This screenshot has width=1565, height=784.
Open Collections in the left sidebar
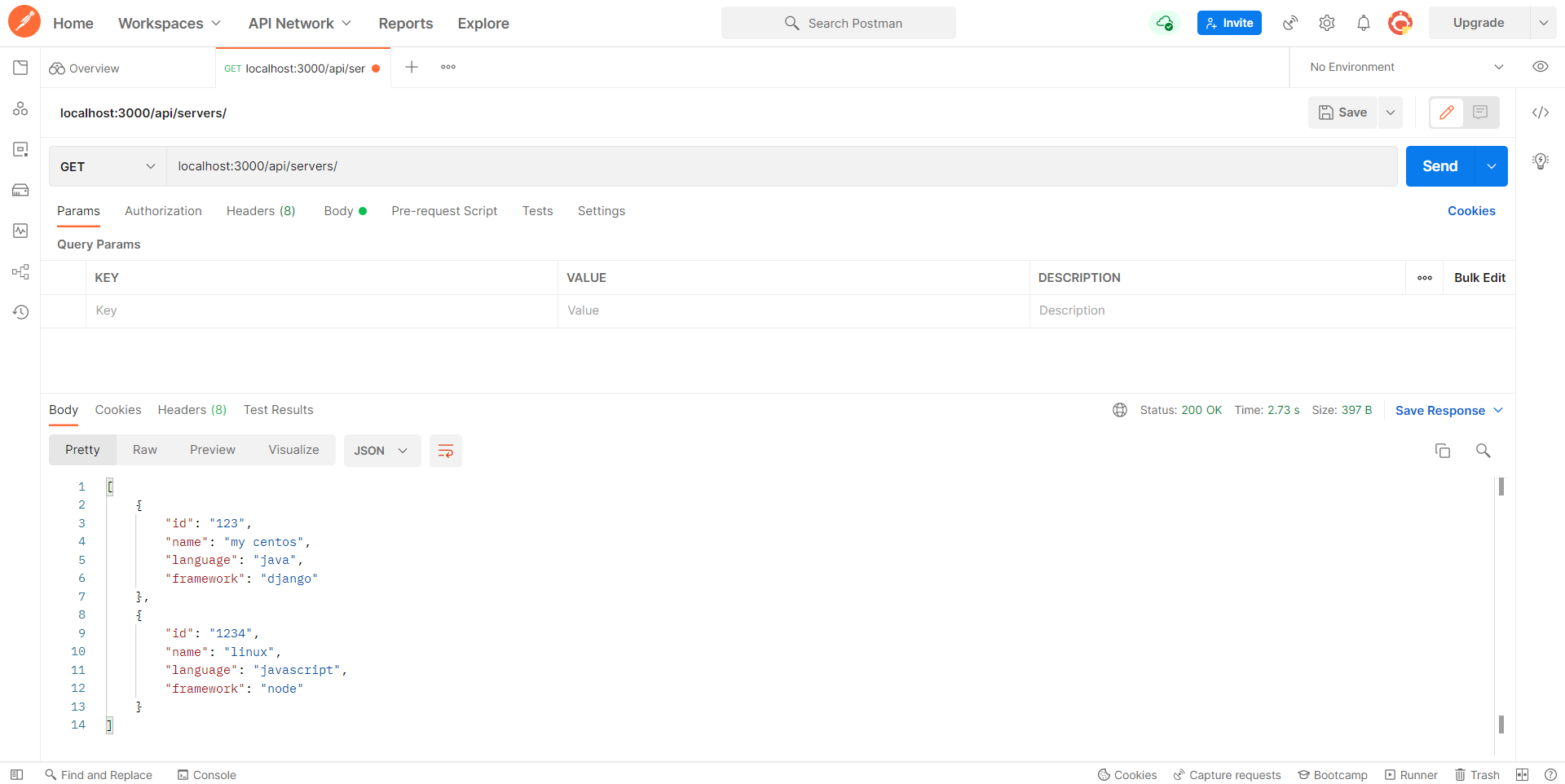(x=20, y=68)
